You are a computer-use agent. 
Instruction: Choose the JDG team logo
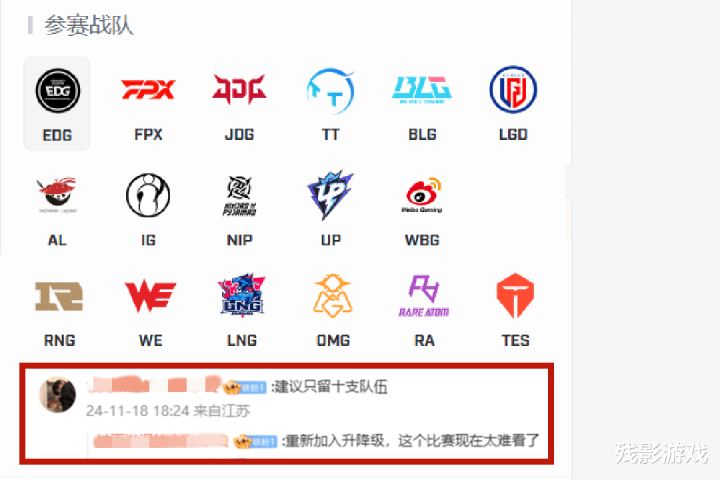coord(239,89)
